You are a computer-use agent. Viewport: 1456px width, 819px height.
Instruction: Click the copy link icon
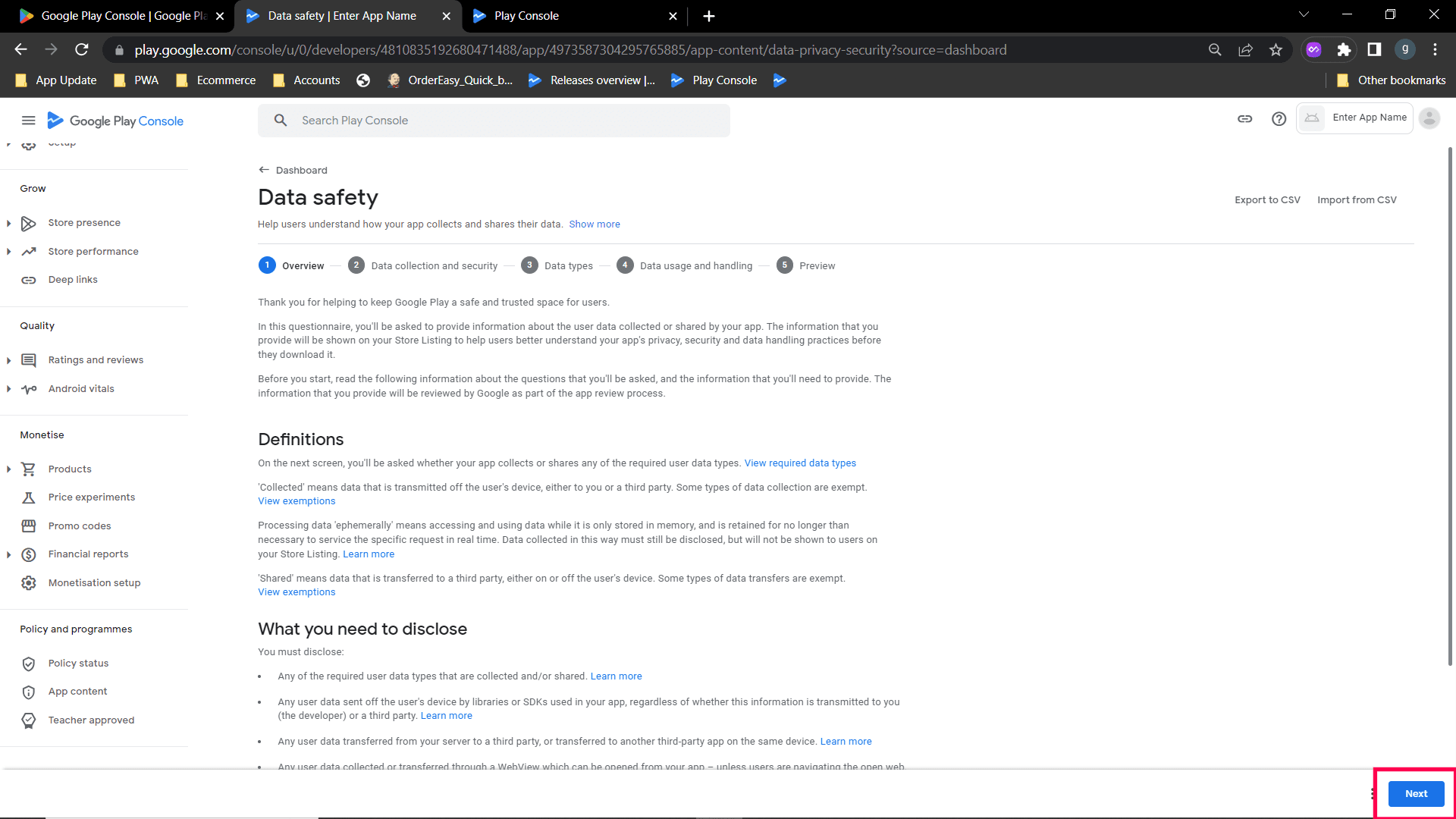pos(1244,119)
